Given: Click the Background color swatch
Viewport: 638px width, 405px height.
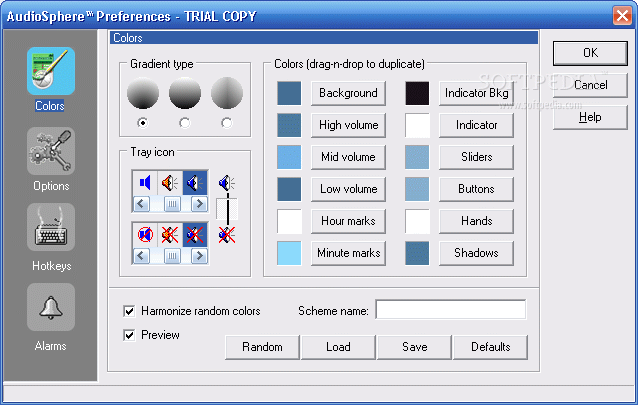Looking at the screenshot, I should [x=289, y=93].
